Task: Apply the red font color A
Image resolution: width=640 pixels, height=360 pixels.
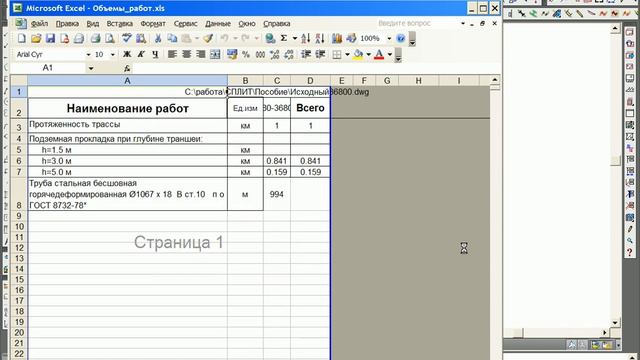Action: 379,54
